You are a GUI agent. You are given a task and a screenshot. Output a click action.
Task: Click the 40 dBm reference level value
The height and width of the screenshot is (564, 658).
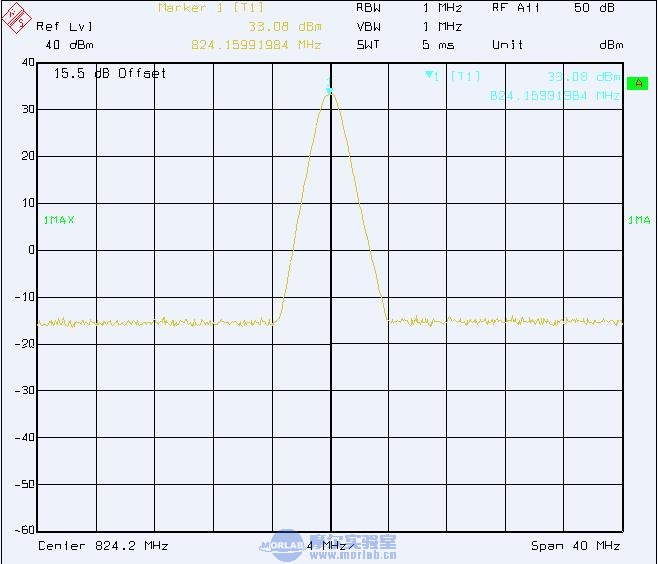[69, 44]
